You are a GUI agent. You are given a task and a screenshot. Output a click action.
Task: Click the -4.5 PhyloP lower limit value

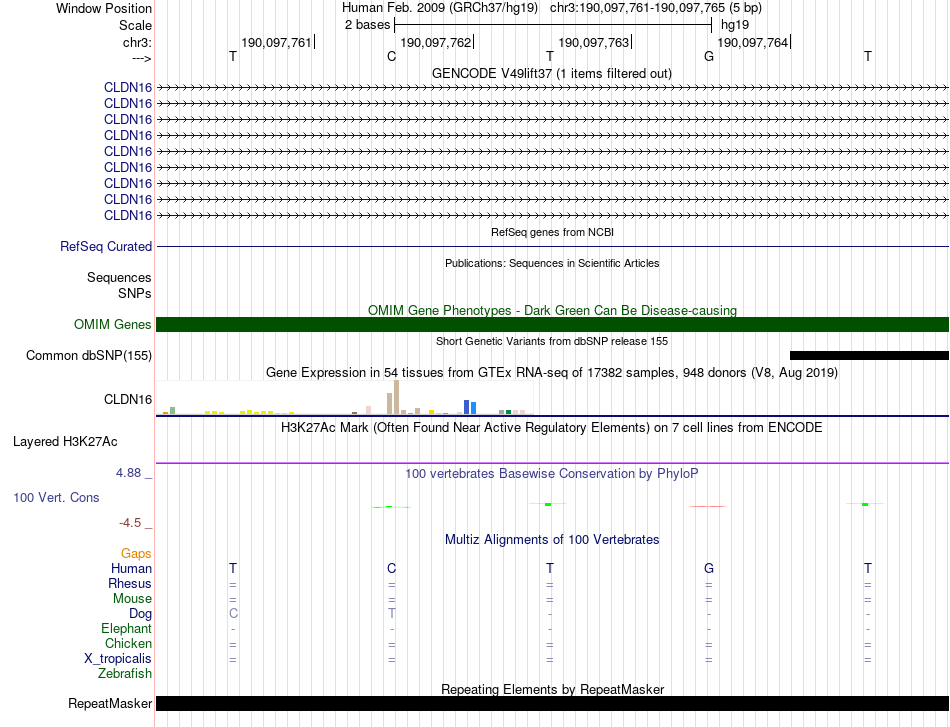pos(130,523)
